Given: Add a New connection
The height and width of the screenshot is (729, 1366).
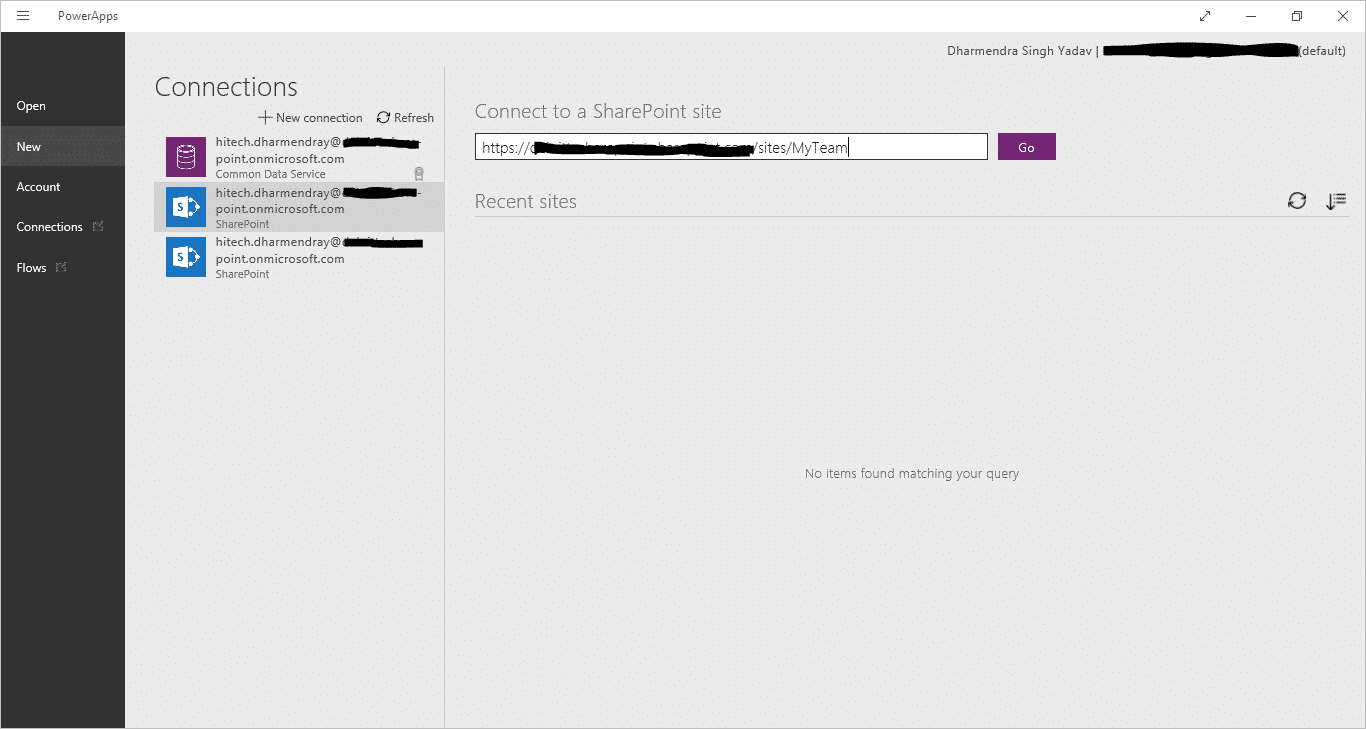Looking at the screenshot, I should 310,117.
